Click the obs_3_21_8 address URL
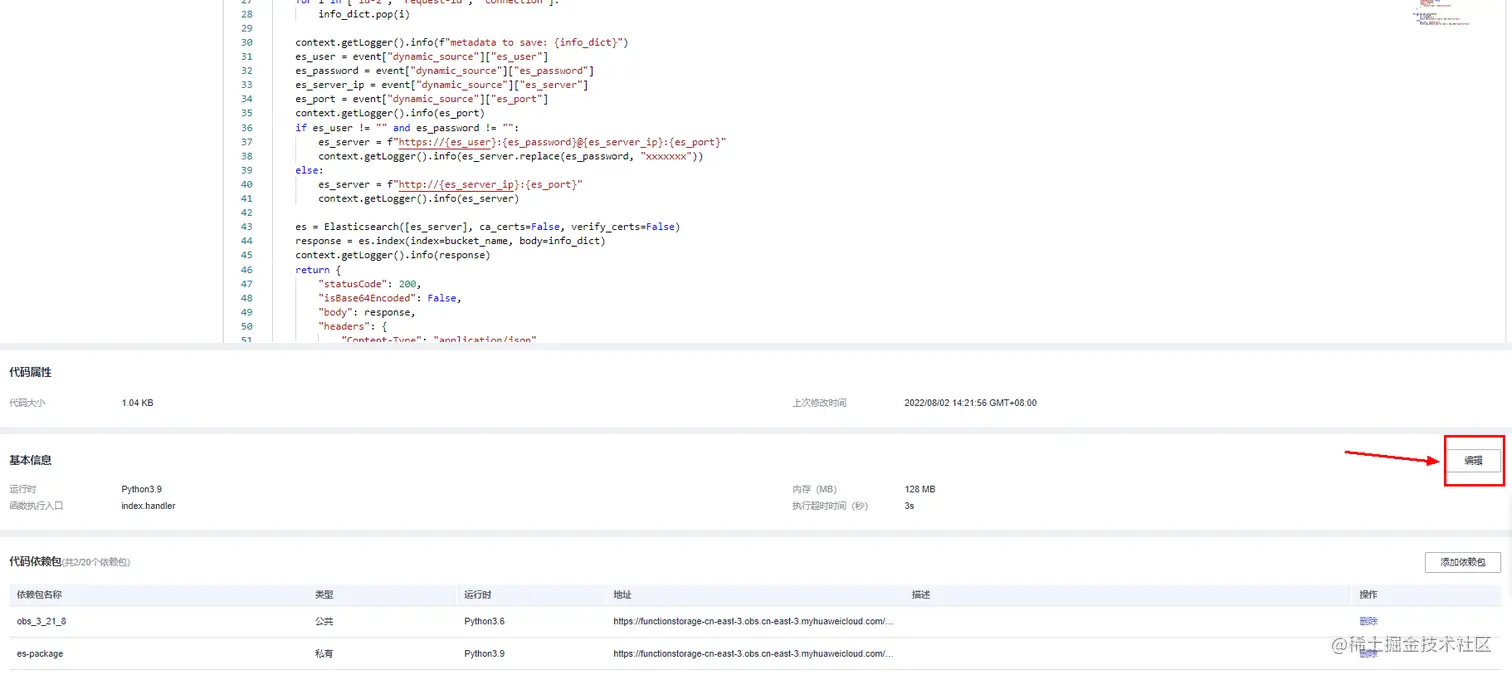This screenshot has height=675, width=1512. point(753,622)
